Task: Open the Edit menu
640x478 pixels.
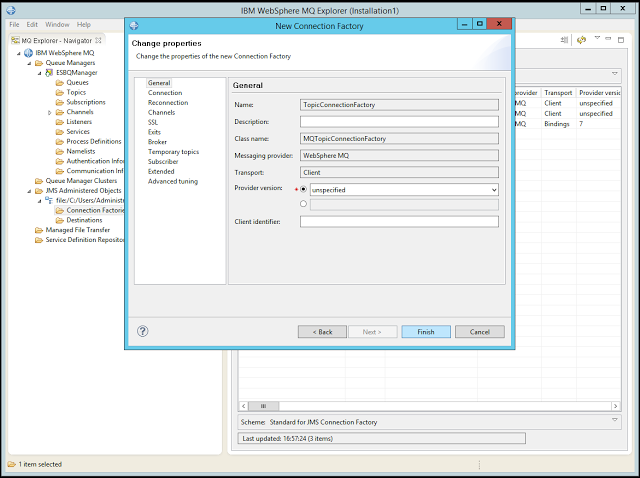Action: point(32,24)
